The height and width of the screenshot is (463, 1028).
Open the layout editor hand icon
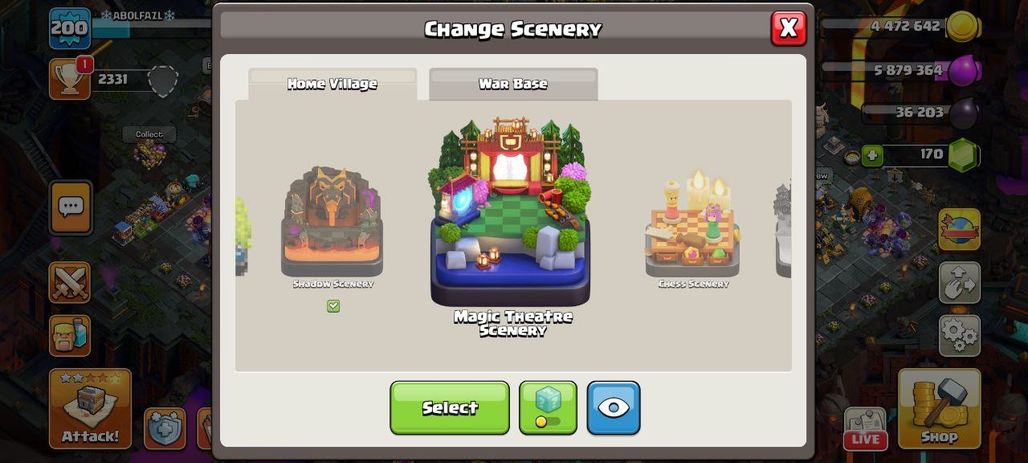pos(959,283)
